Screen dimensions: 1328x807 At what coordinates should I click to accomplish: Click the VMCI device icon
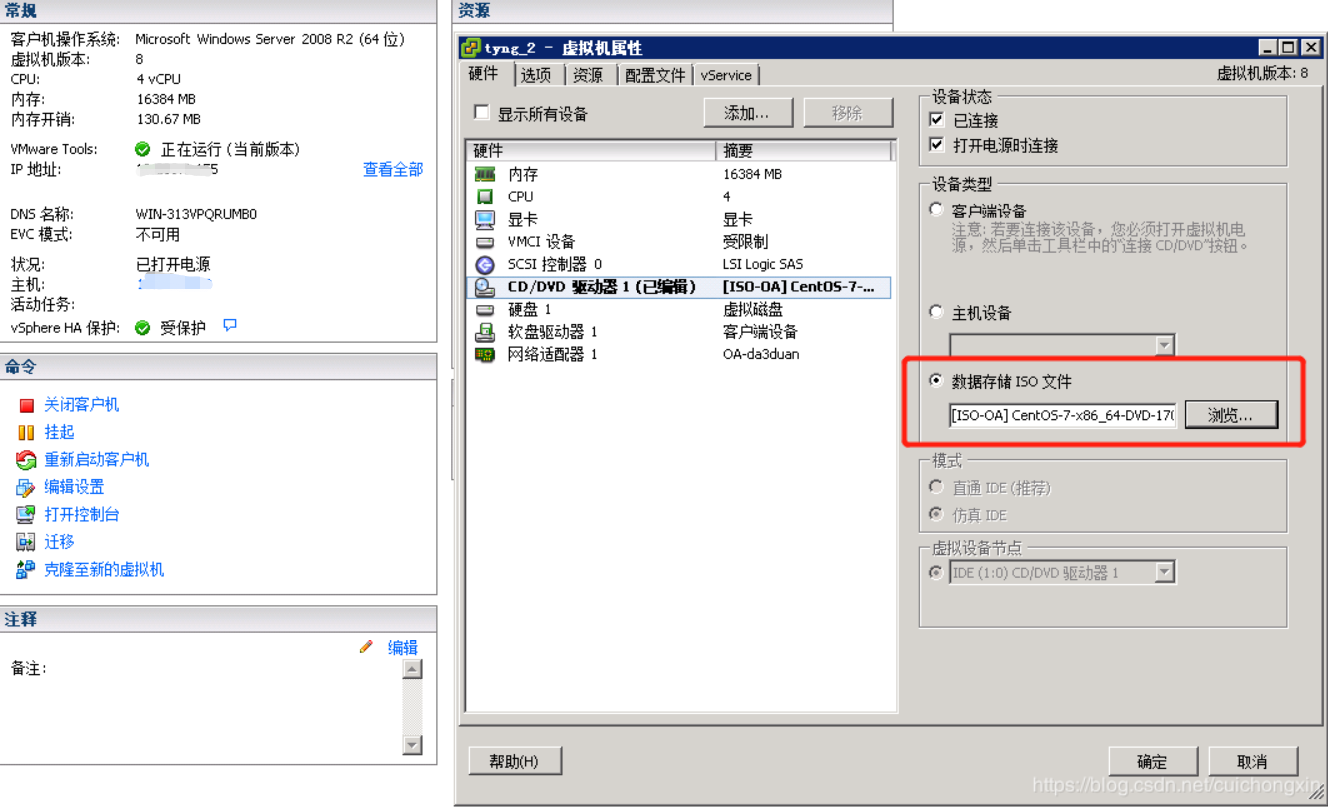(x=485, y=242)
